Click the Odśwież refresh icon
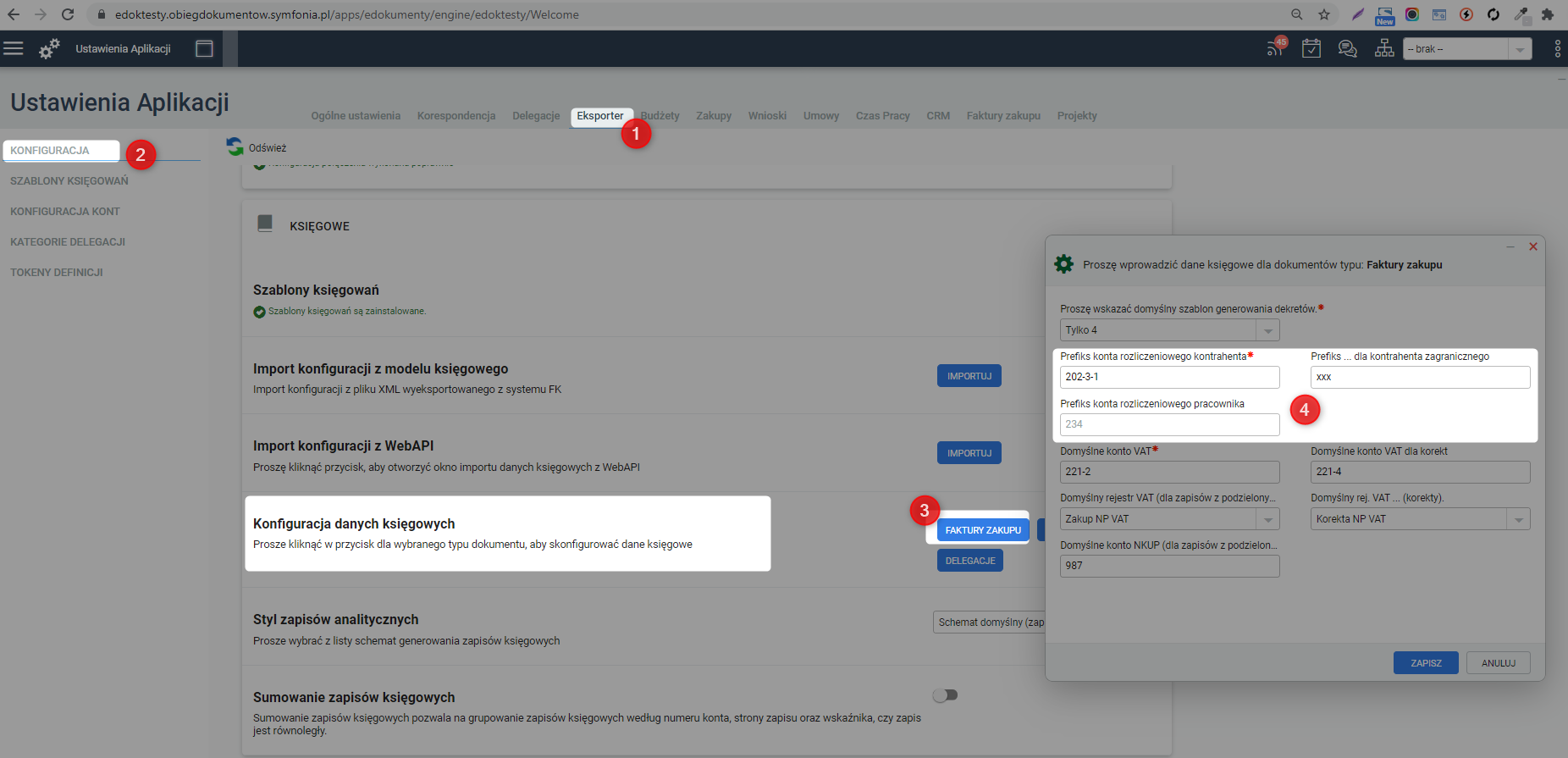 click(235, 147)
